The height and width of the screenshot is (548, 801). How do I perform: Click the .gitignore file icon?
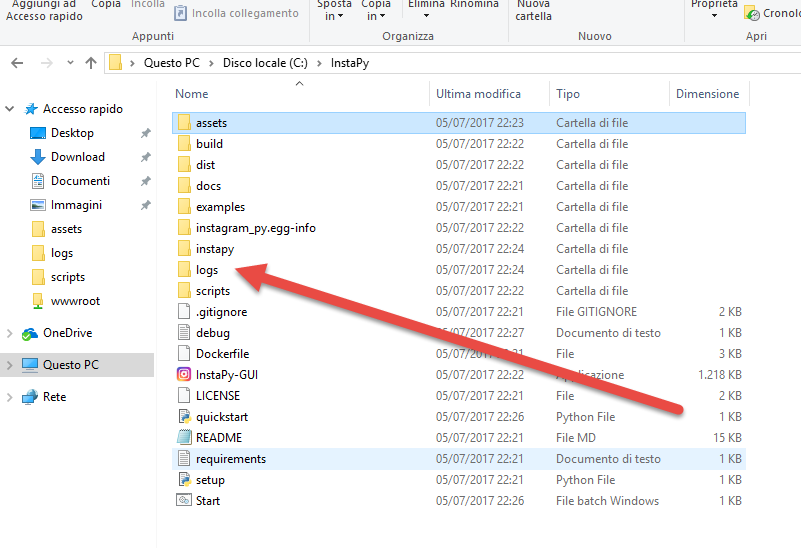(x=184, y=311)
